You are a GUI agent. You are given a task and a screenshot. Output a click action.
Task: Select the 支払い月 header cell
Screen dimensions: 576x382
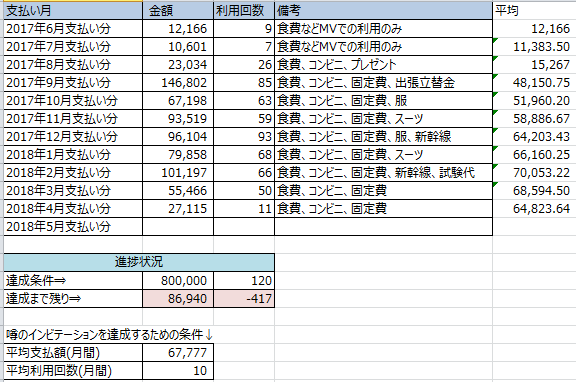pos(73,11)
